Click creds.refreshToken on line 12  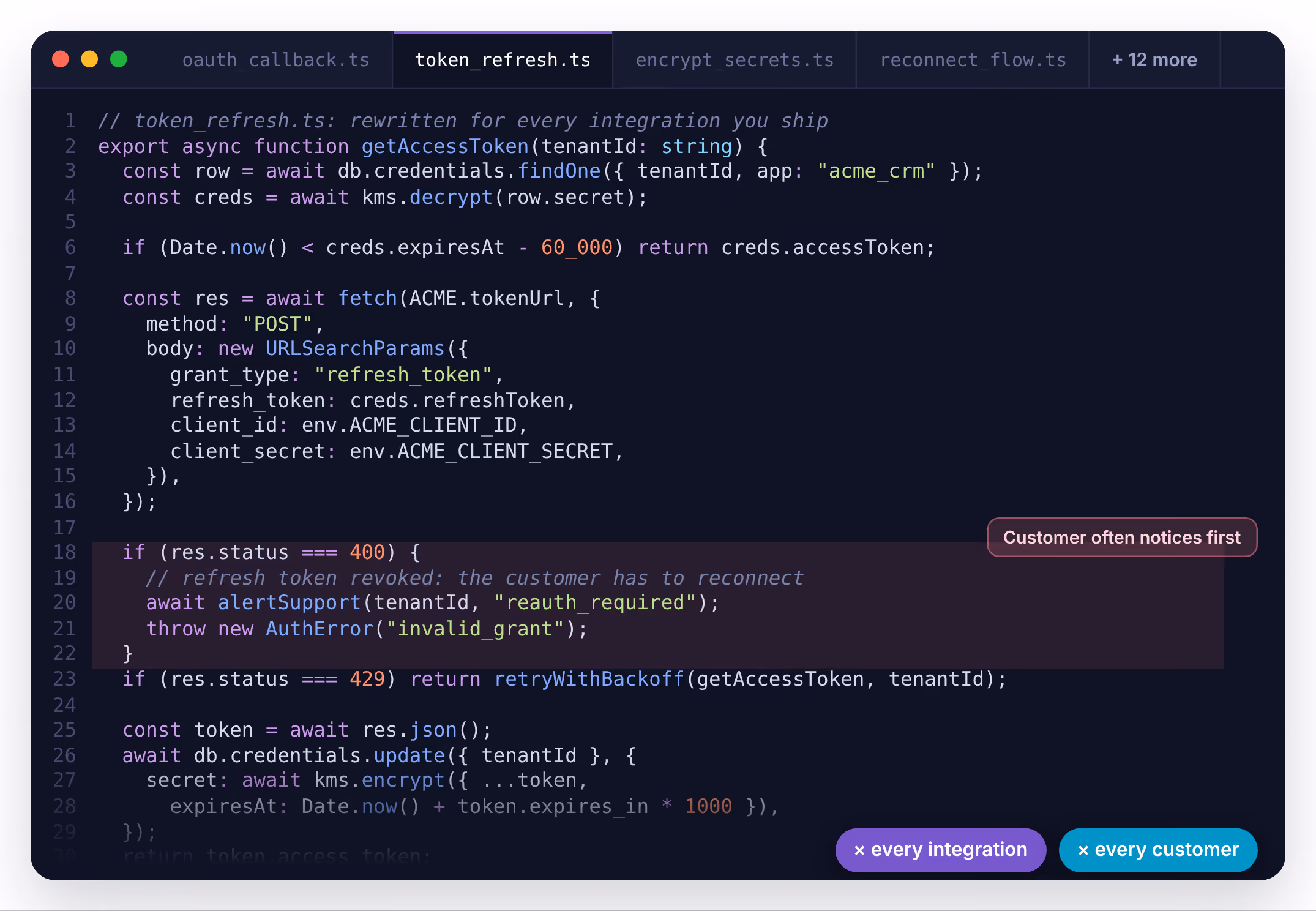coord(457,400)
